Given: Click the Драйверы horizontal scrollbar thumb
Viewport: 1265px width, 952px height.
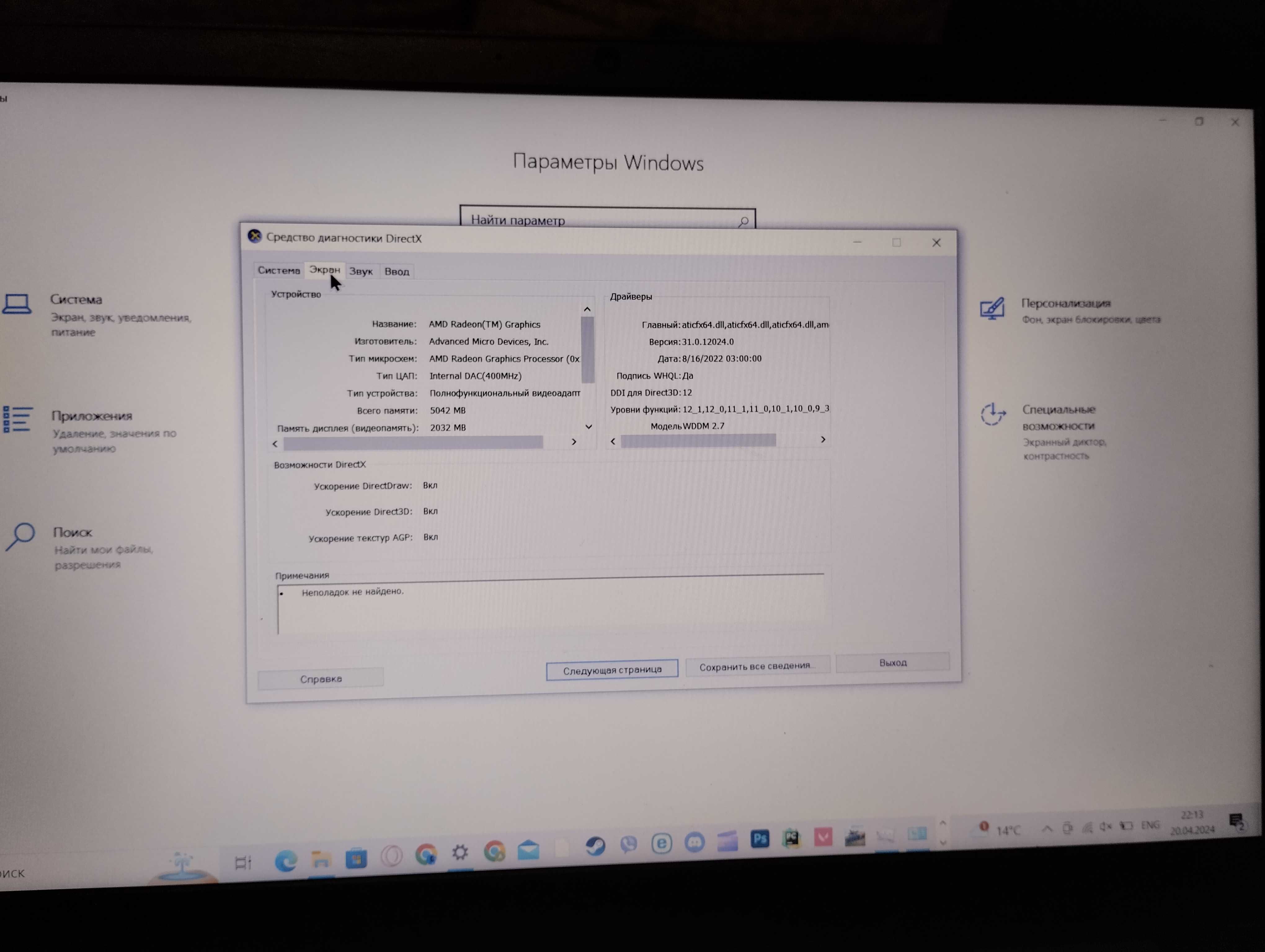Looking at the screenshot, I should (x=698, y=441).
